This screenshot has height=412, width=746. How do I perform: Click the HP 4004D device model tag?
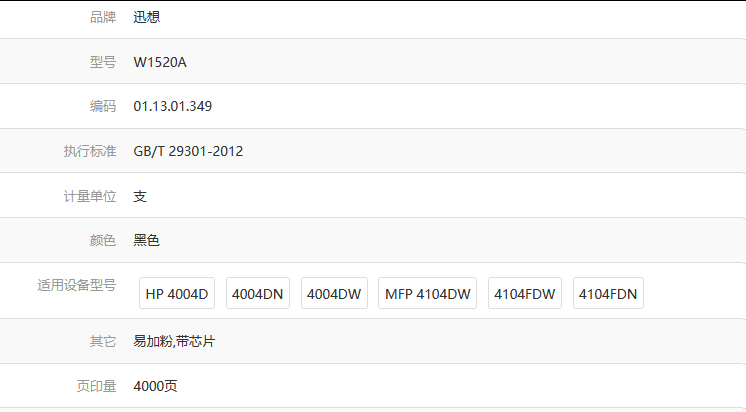point(177,294)
